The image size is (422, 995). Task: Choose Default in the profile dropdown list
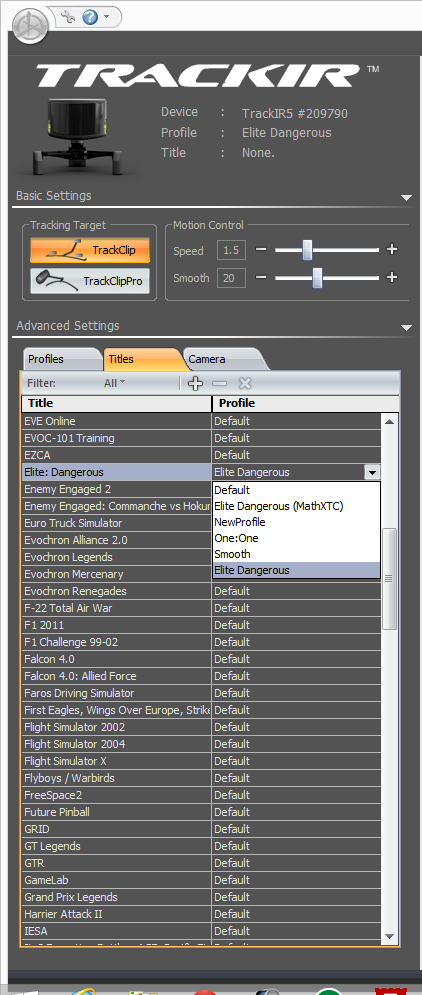coord(296,490)
